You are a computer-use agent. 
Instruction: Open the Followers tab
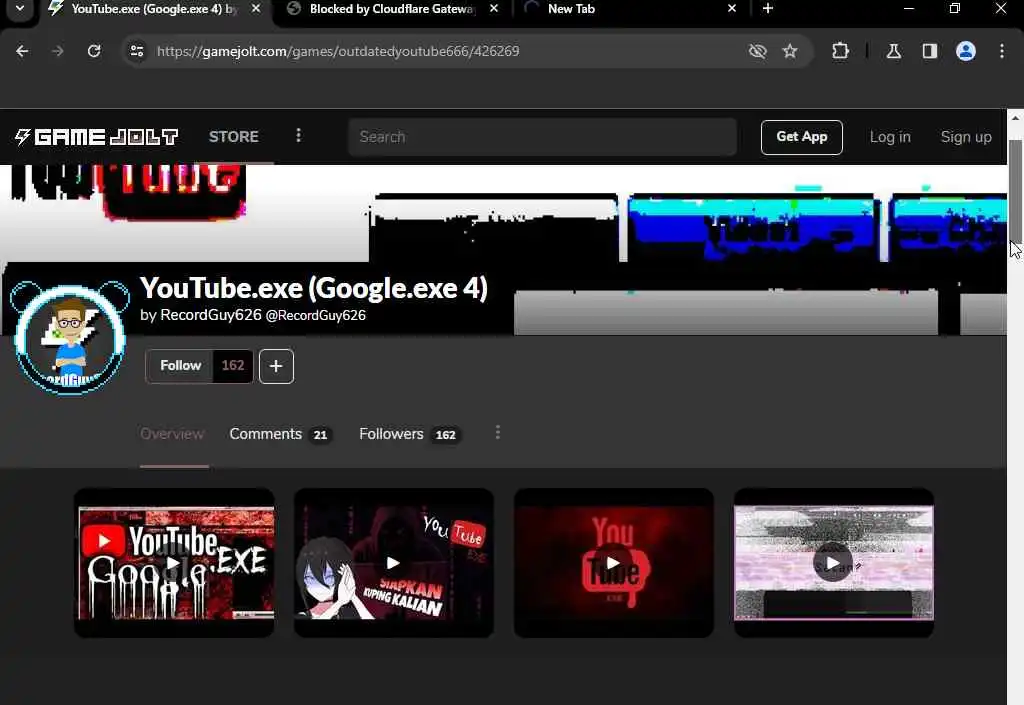(410, 434)
